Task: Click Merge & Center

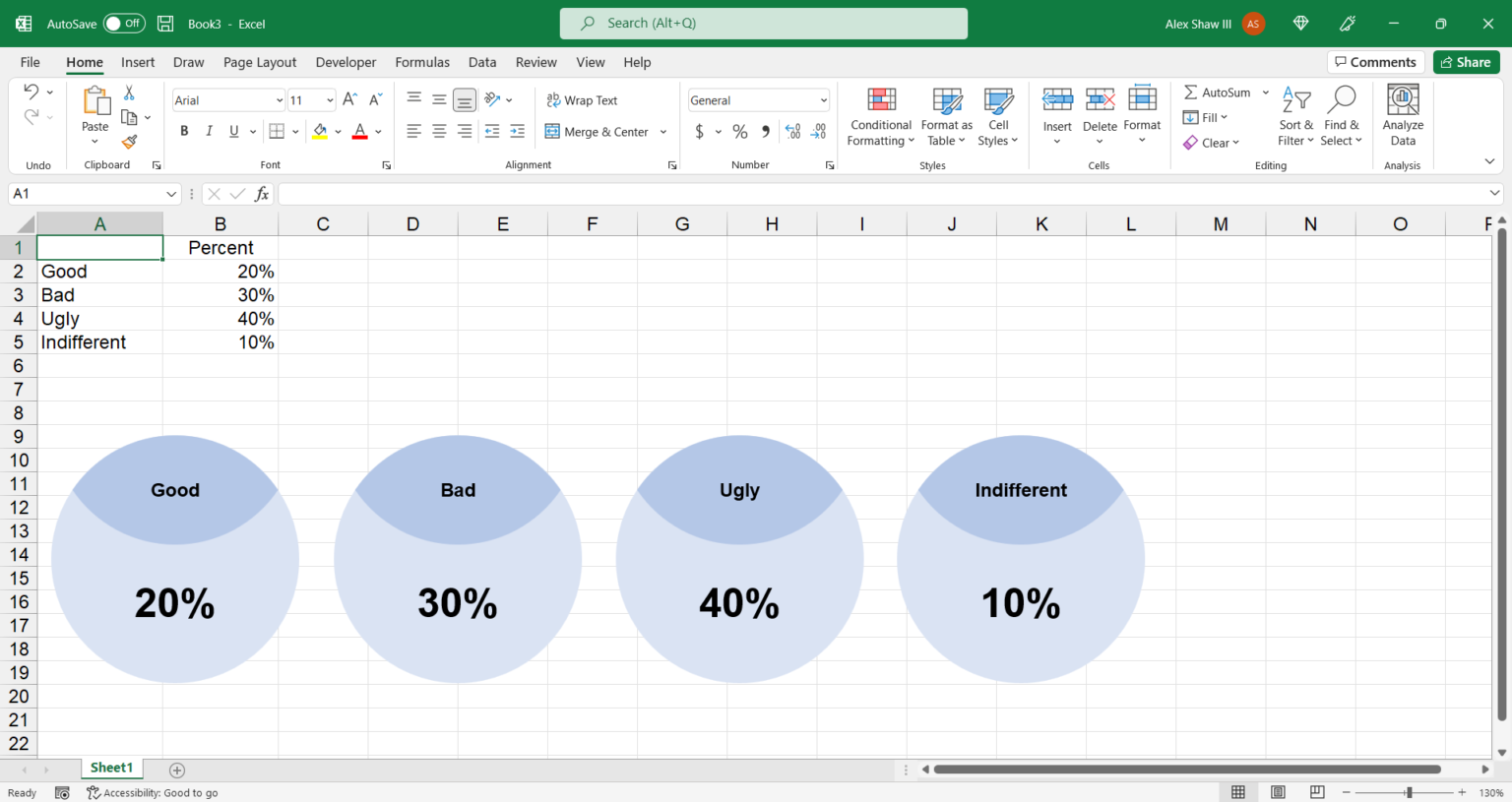Action: 598,130
